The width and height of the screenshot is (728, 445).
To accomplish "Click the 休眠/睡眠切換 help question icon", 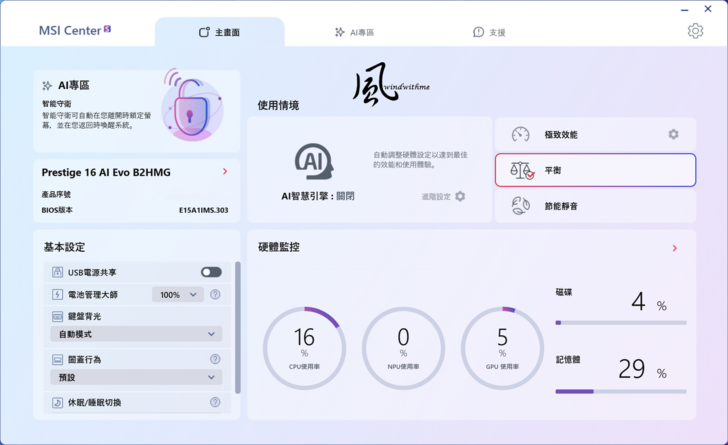I will 215,402.
